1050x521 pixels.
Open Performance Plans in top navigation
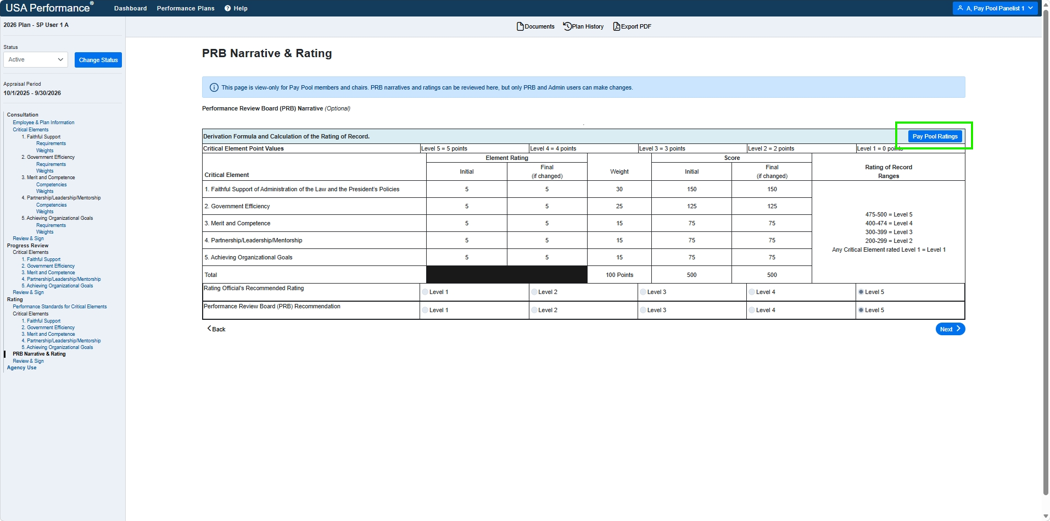click(x=185, y=8)
